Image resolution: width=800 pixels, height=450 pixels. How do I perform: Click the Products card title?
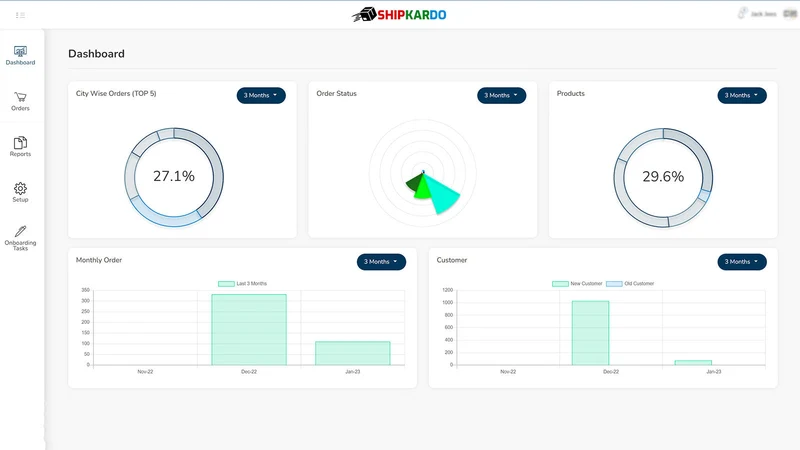coord(570,93)
